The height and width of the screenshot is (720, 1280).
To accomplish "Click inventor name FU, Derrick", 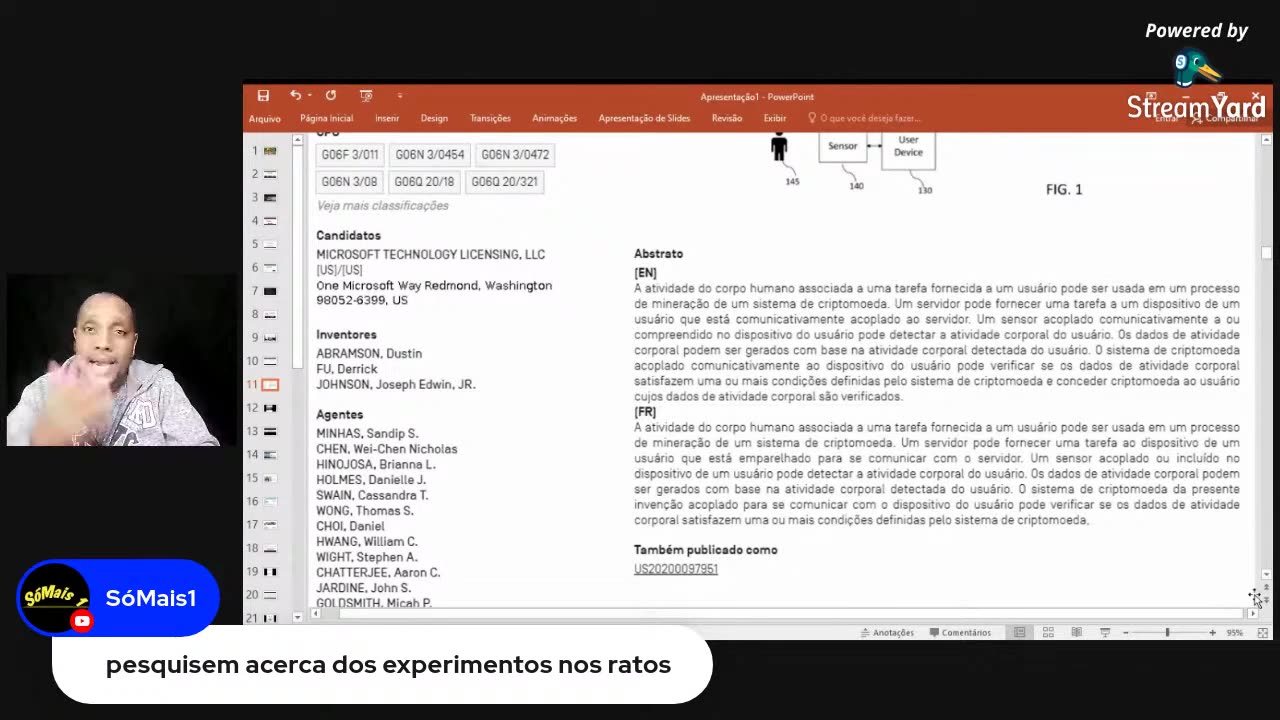I will pos(347,369).
